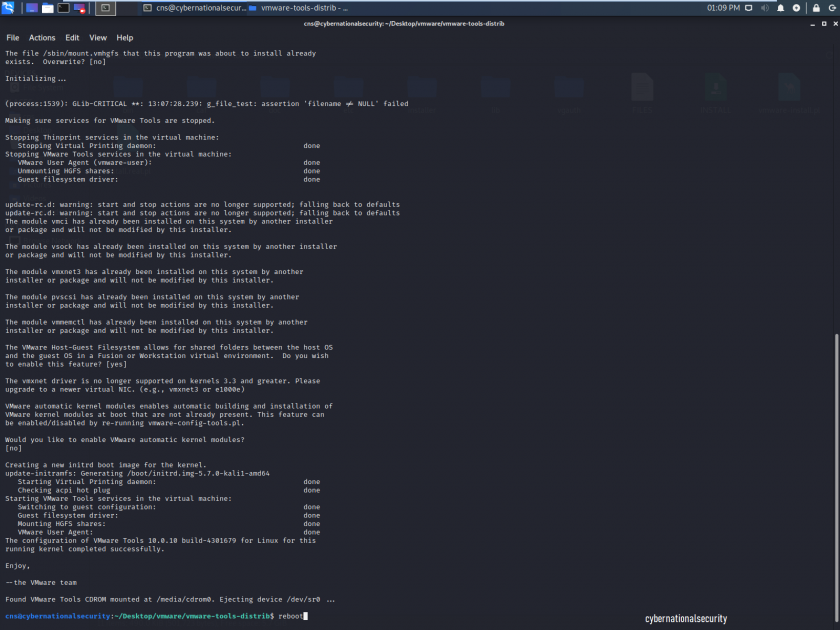Click 'Found VMware Tools CDROM mounted at /media/cdrom0' line
This screenshot has width=840, height=630.
click(x=170, y=599)
